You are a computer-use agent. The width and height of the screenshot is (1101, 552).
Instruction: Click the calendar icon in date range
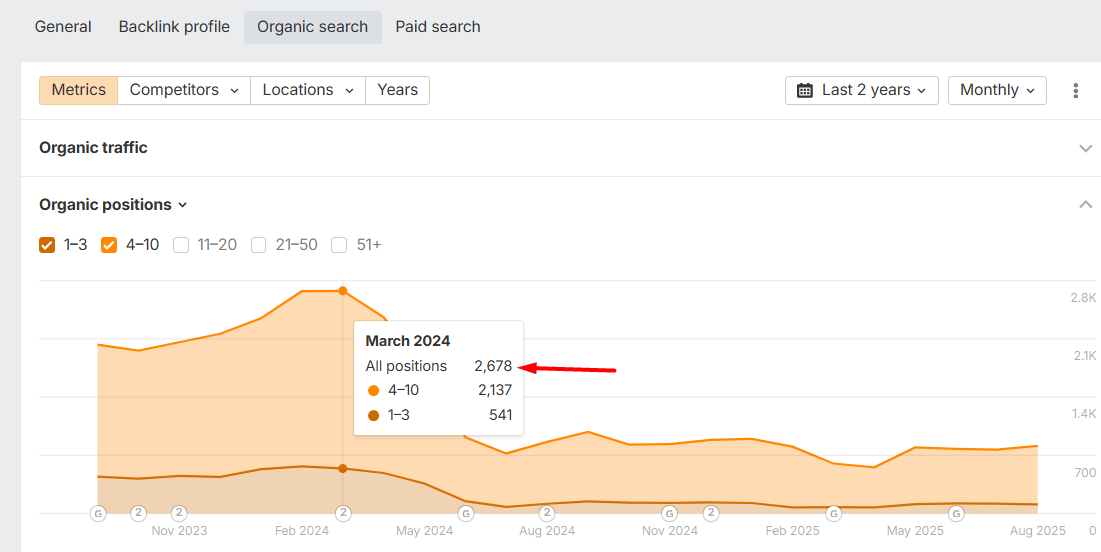tap(805, 90)
